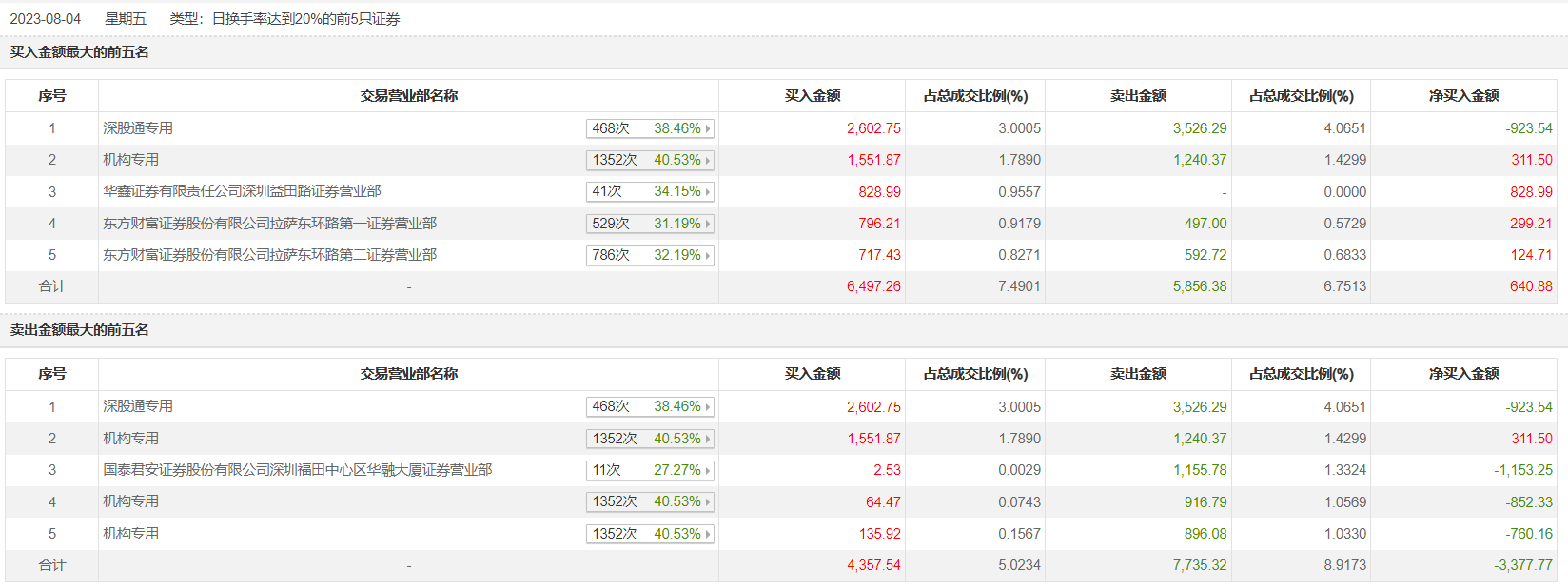This screenshot has height=588, width=1568.
Task: Open 国泰君安深圳福田中心区华融大厦证券营业部 link
Action: pos(297,470)
